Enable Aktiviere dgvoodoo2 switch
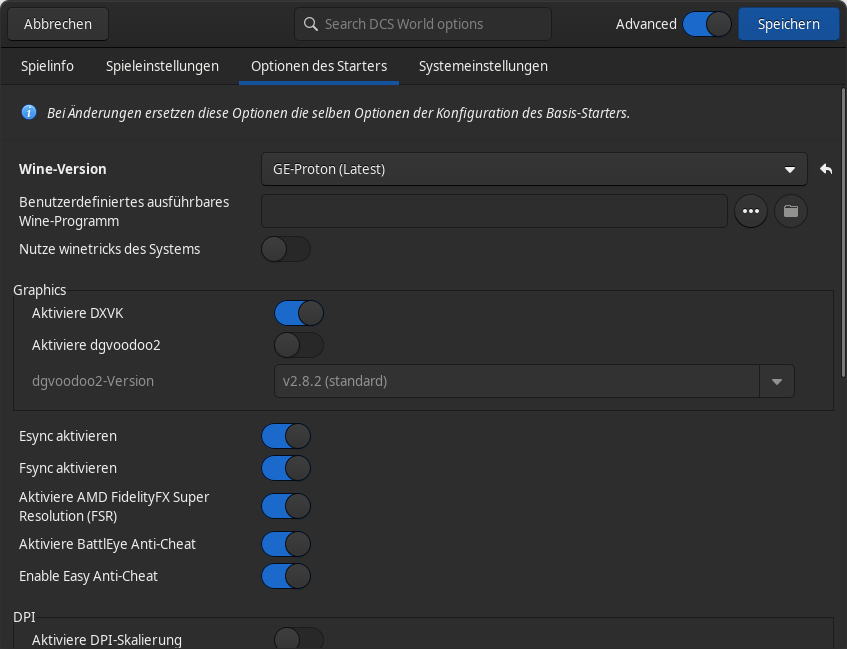 tap(299, 345)
